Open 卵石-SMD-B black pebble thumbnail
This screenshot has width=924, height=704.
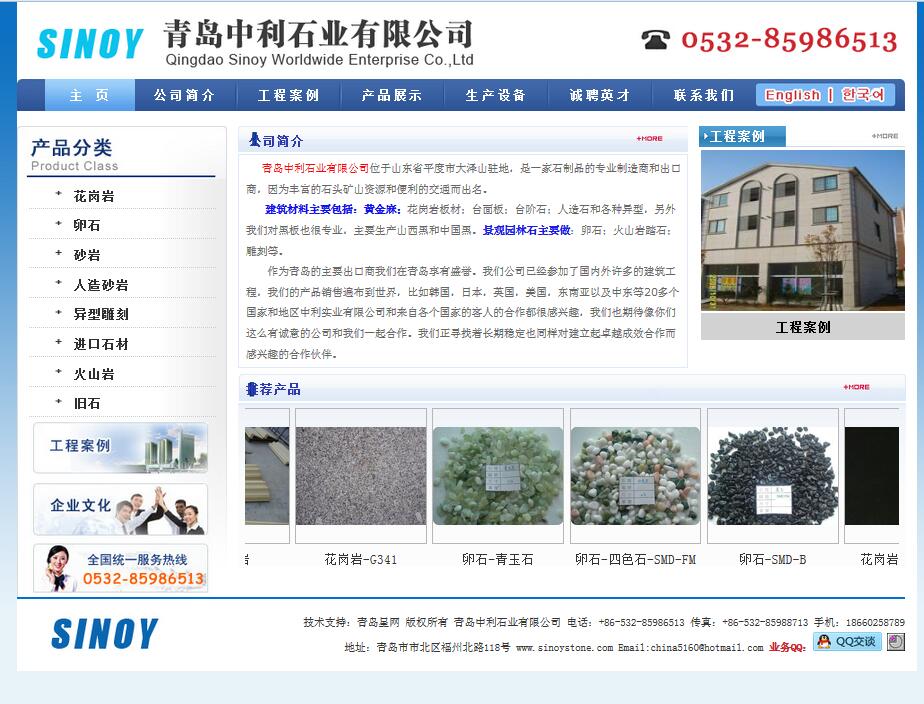pos(773,476)
